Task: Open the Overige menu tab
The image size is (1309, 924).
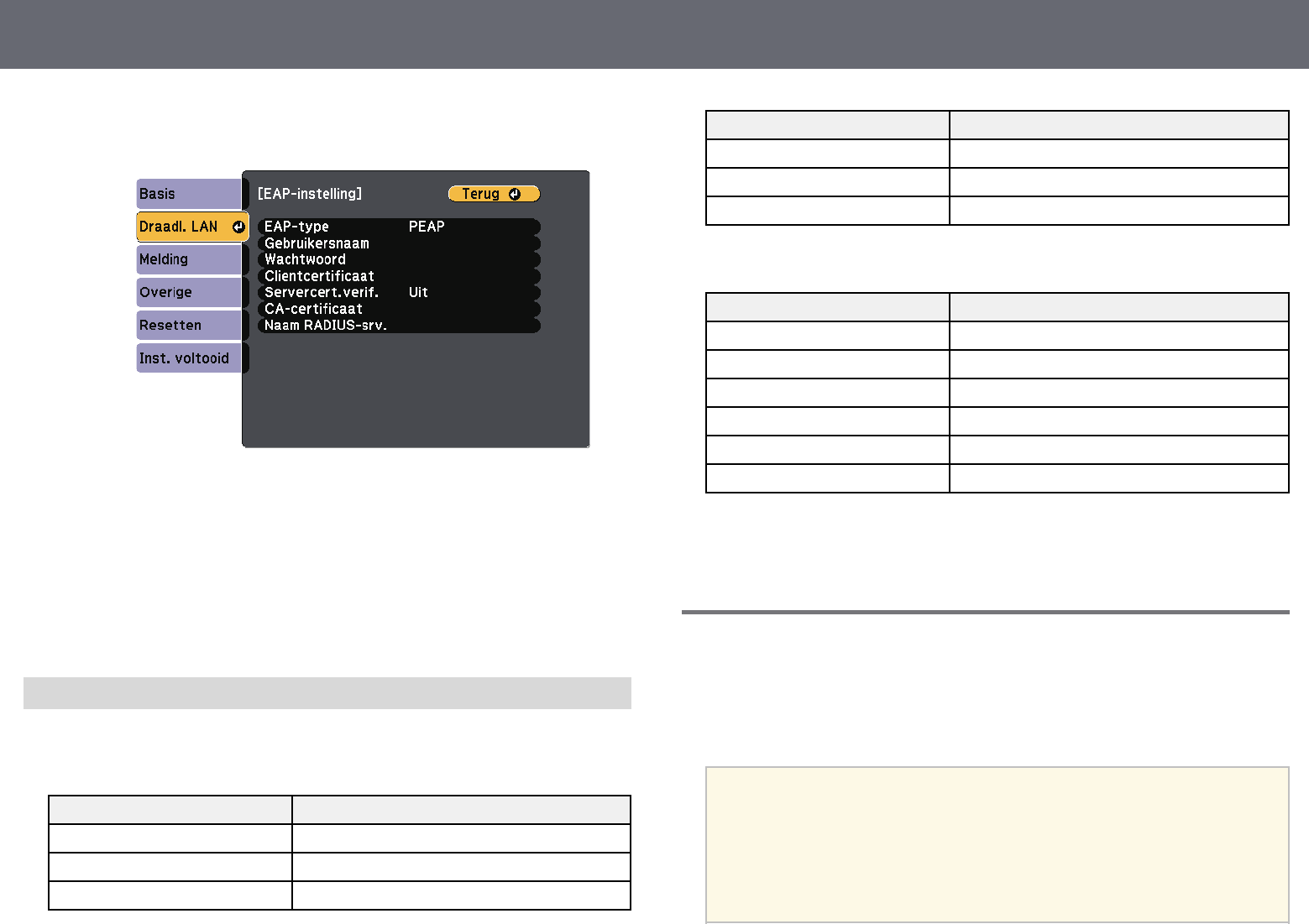Action: pyautogui.click(x=189, y=292)
